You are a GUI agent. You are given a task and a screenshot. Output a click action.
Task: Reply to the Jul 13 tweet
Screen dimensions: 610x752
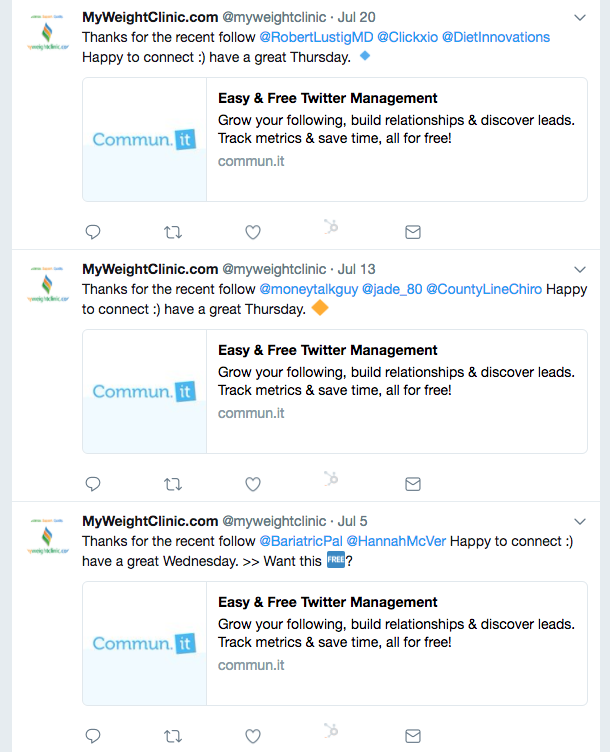point(93,484)
